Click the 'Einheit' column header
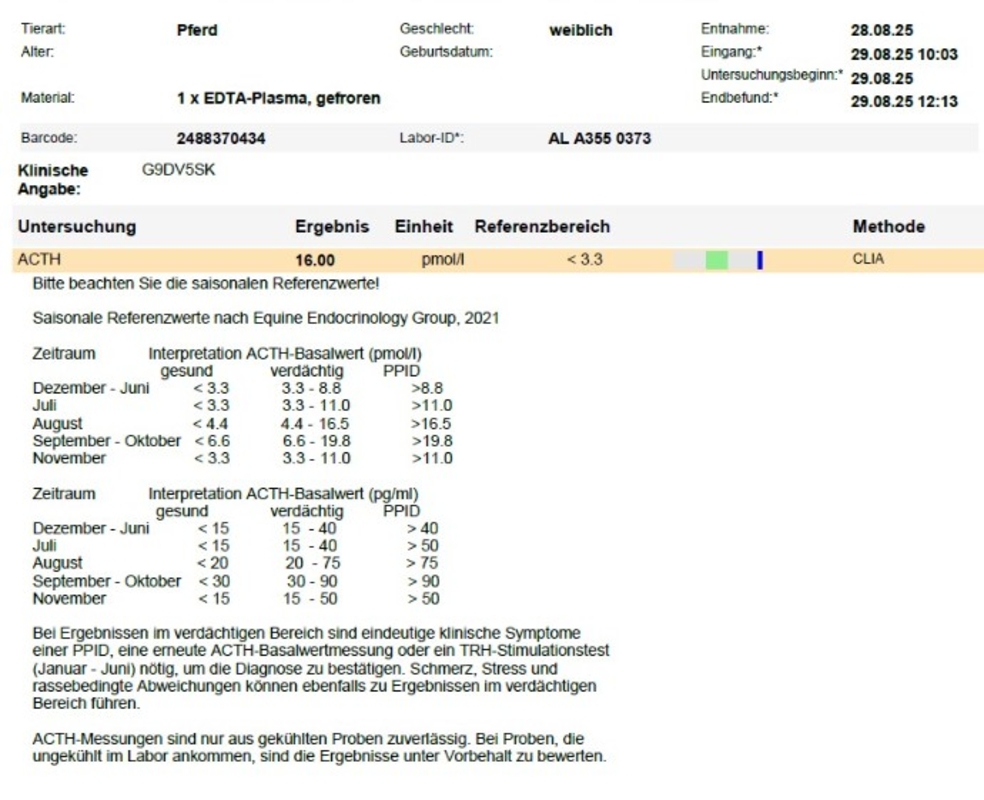Screen dimensions: 984x800 424,227
